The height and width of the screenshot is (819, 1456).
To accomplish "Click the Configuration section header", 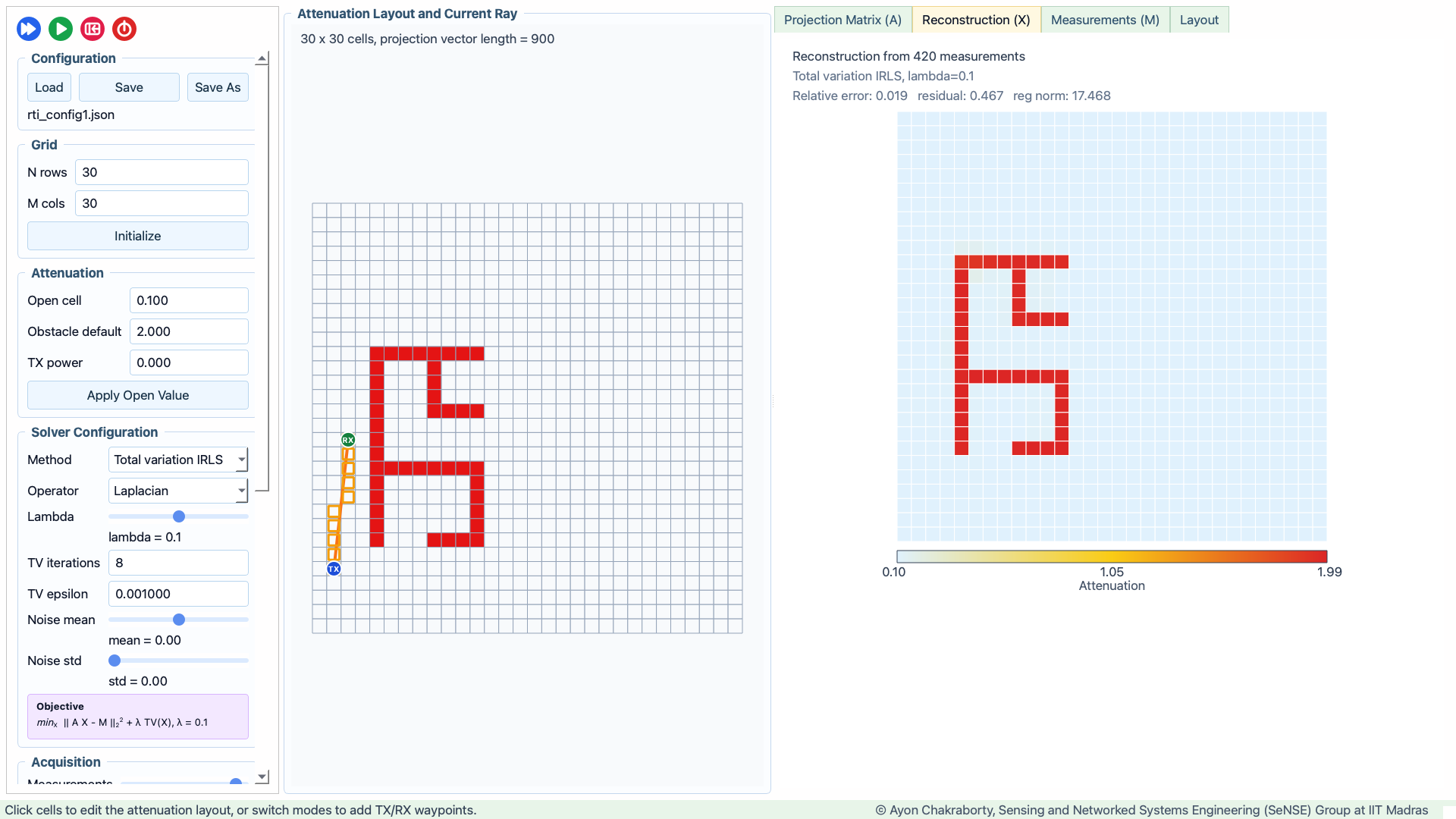I will (x=74, y=58).
